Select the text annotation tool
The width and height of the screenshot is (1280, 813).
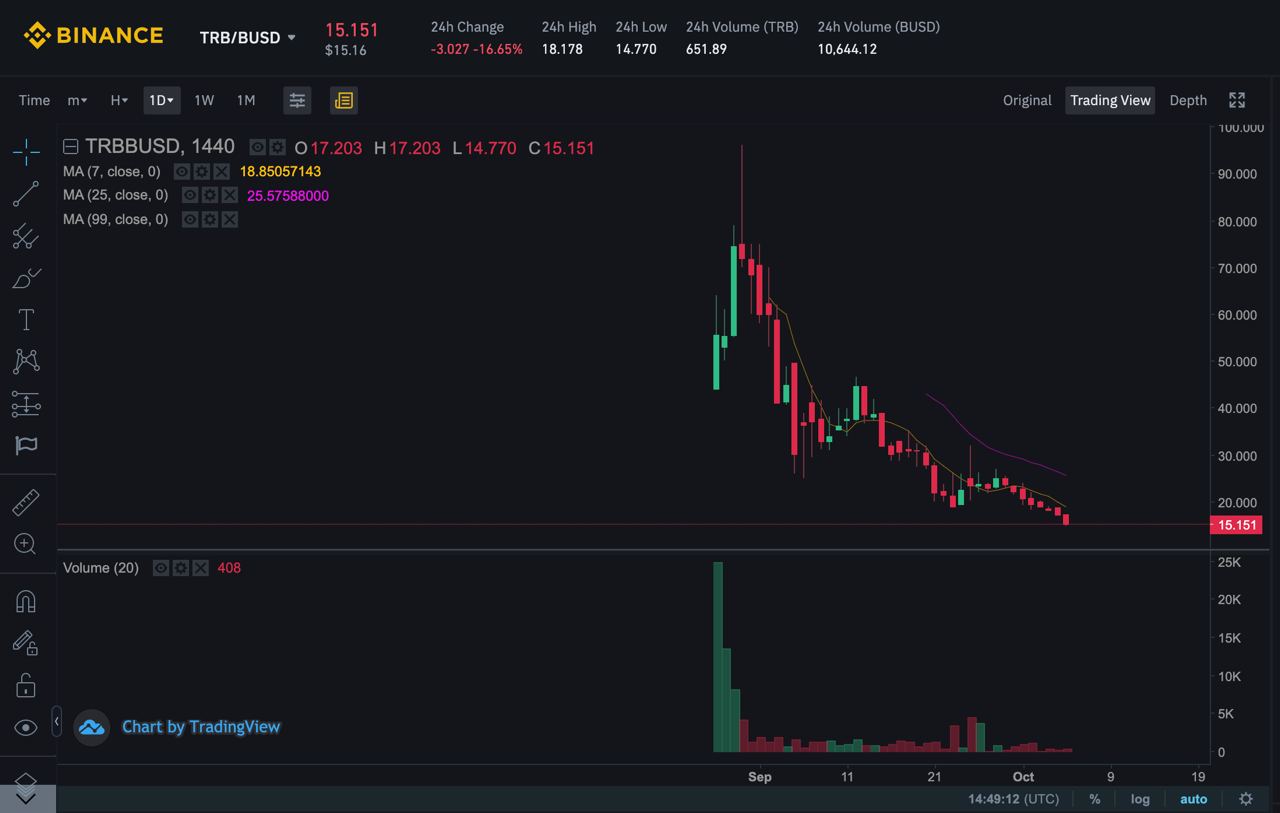pyautogui.click(x=26, y=320)
